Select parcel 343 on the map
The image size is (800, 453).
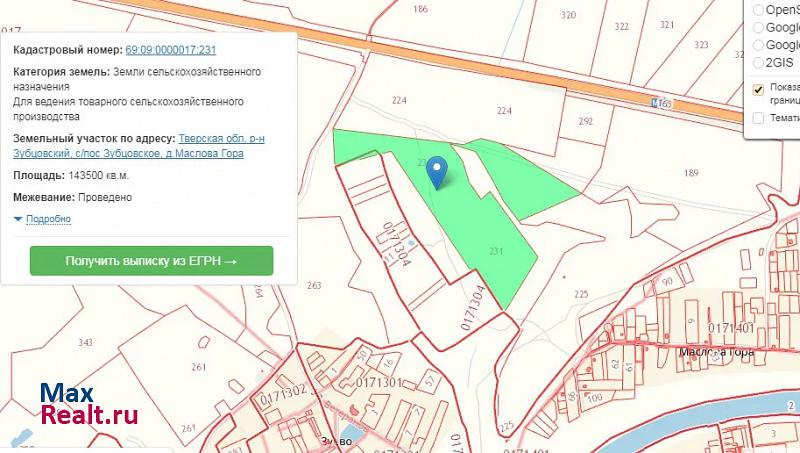tap(85, 343)
